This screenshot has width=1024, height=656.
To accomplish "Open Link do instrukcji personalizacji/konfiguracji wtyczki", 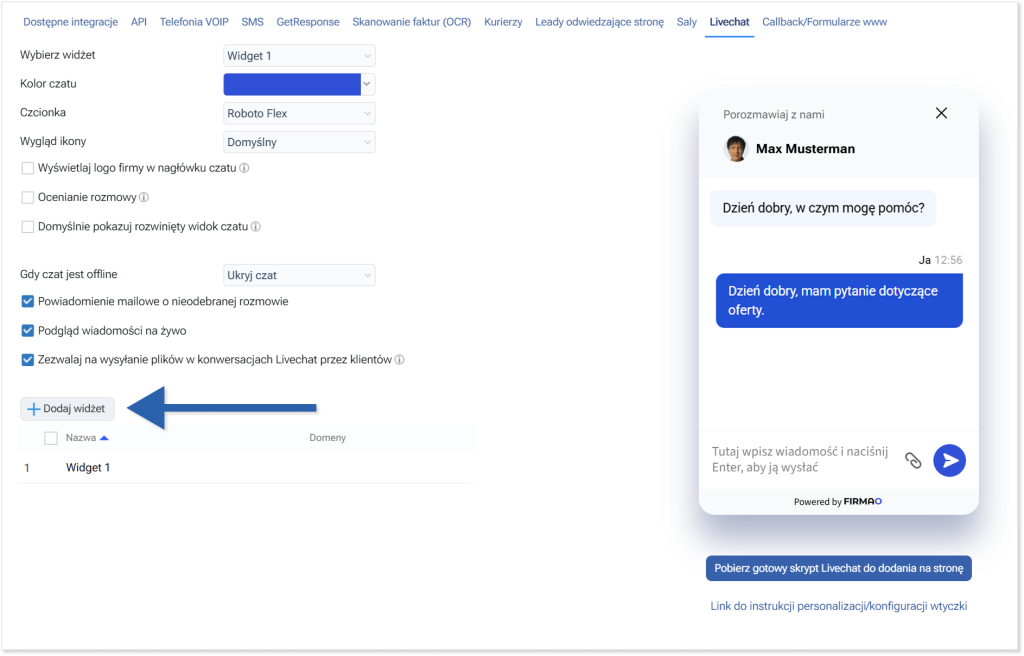I will tap(838, 606).
